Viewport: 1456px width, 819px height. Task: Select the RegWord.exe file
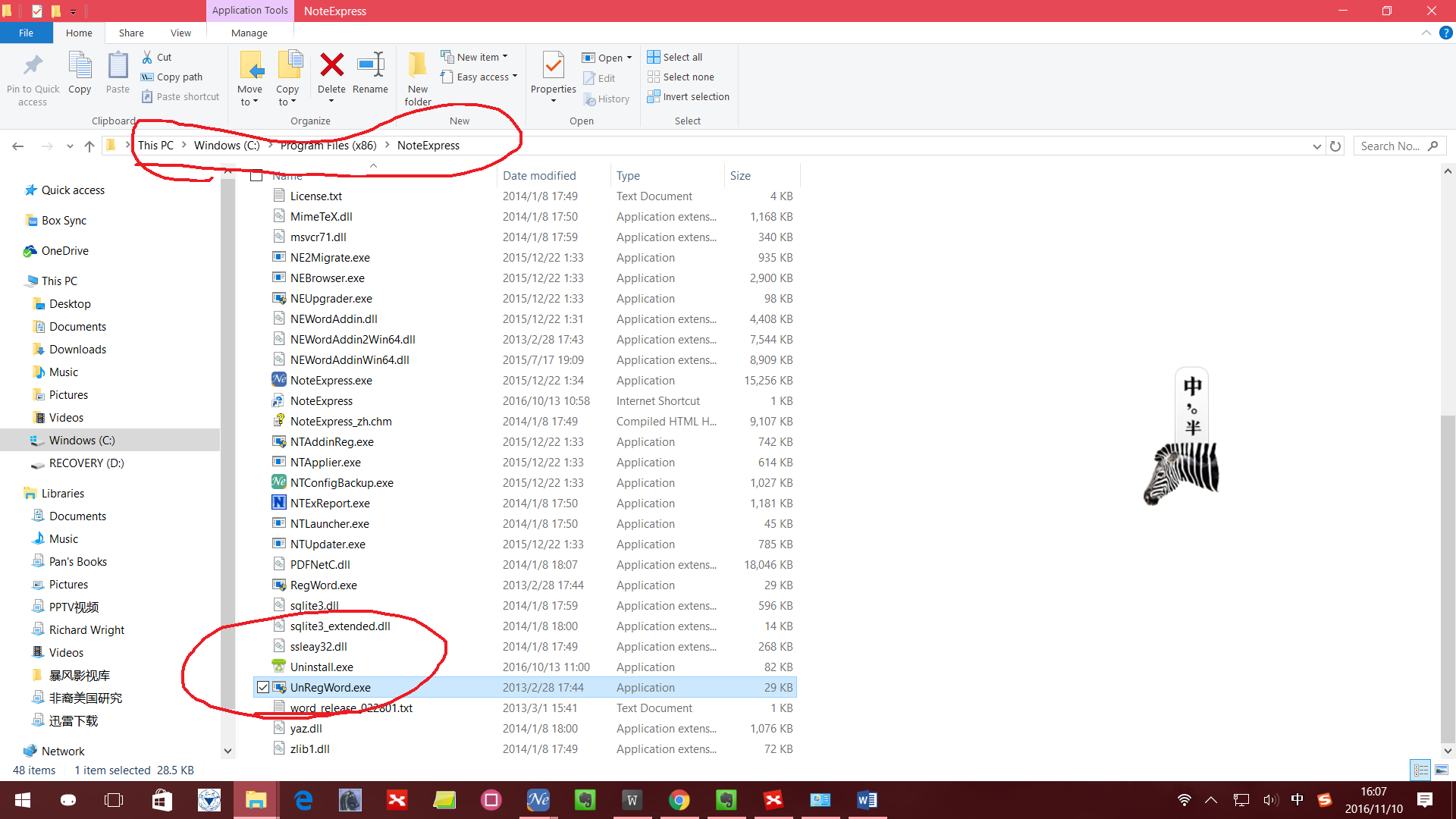[323, 585]
